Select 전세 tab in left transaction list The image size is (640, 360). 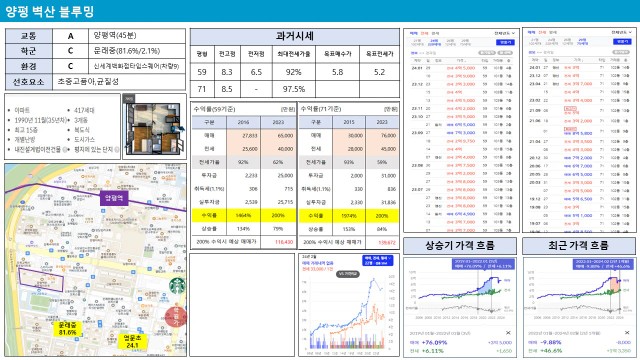click(424, 33)
